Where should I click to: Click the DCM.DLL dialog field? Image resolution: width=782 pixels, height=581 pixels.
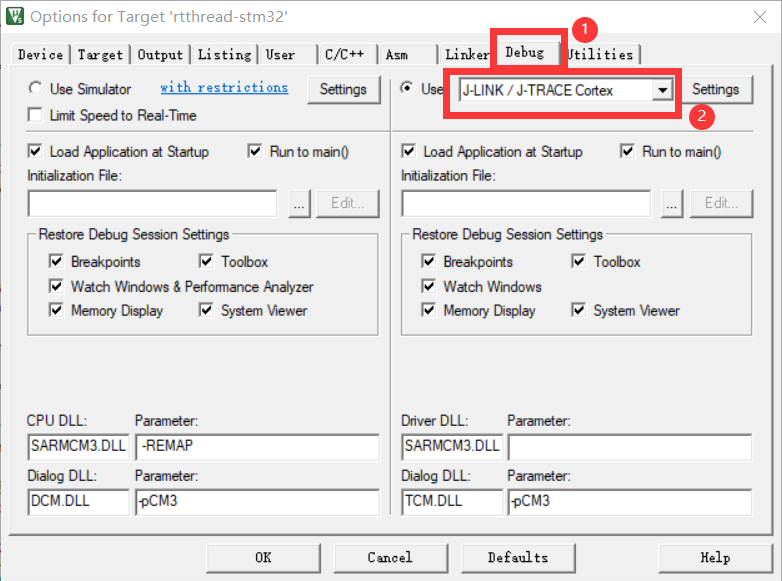coord(78,502)
